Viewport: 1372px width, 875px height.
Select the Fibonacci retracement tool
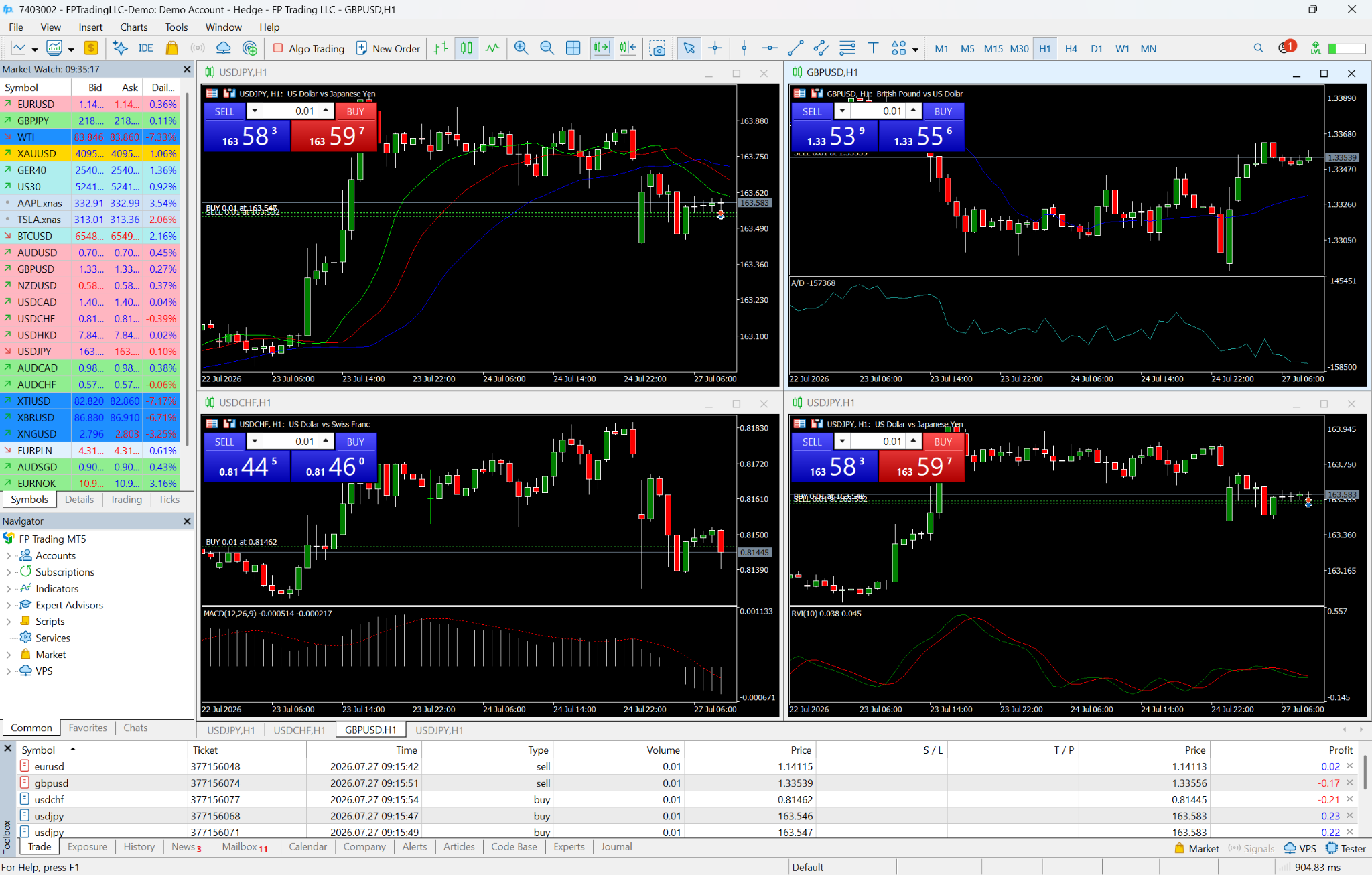[x=847, y=48]
